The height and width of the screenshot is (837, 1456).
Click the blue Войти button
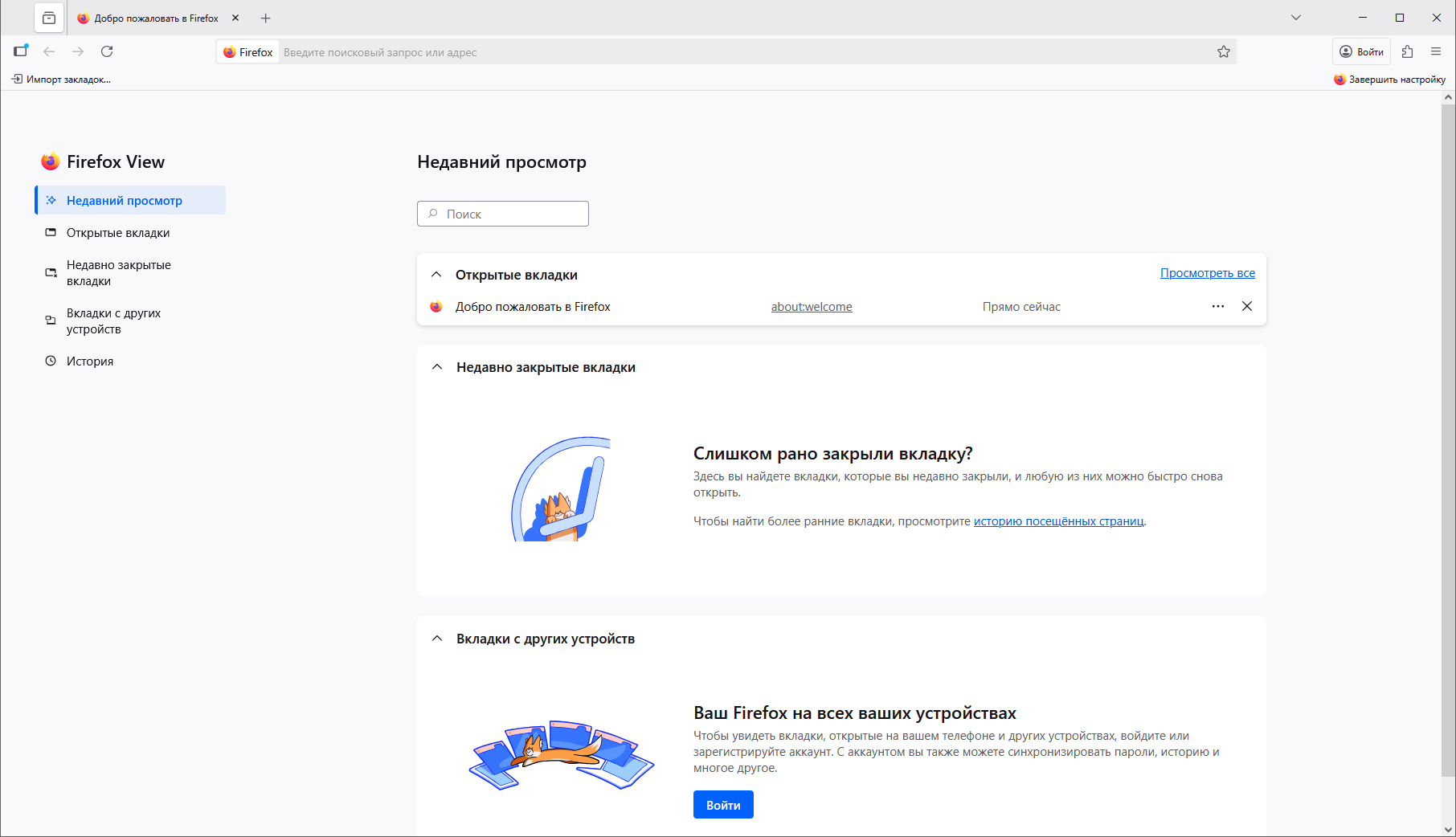723,805
